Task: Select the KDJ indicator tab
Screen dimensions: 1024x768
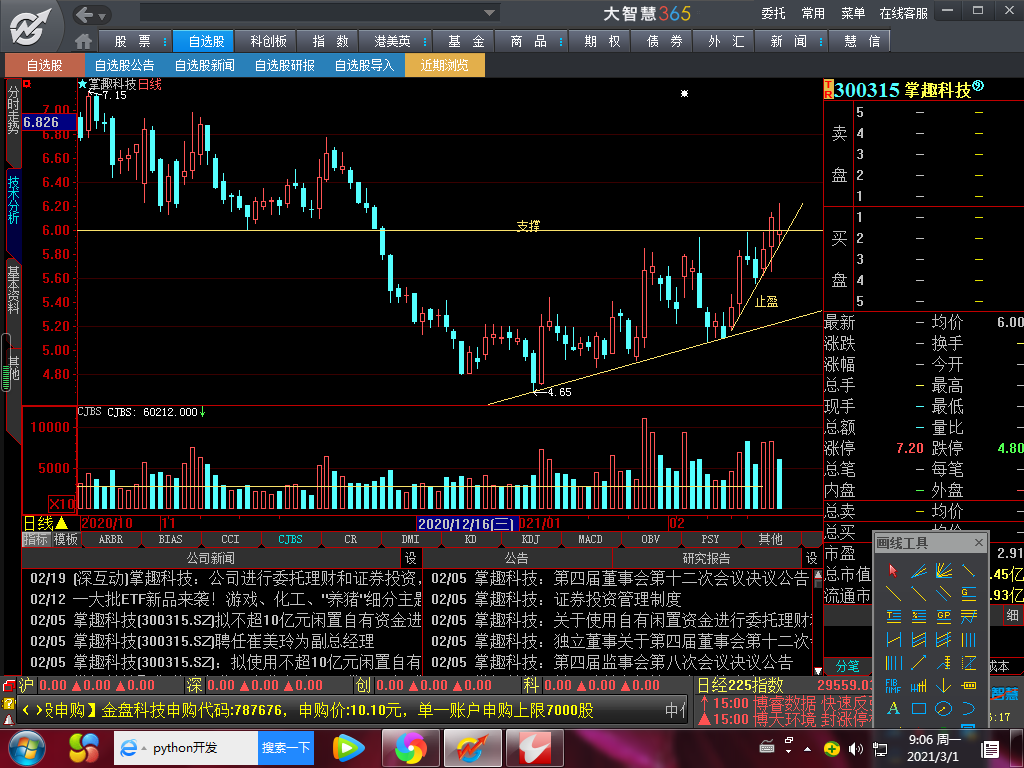Action: point(530,539)
